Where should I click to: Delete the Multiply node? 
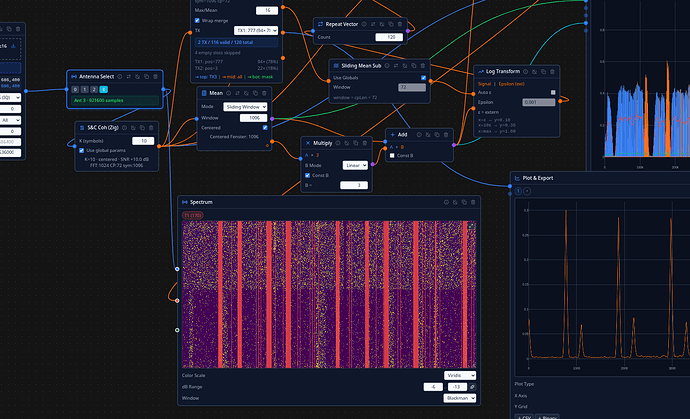tap(365, 143)
